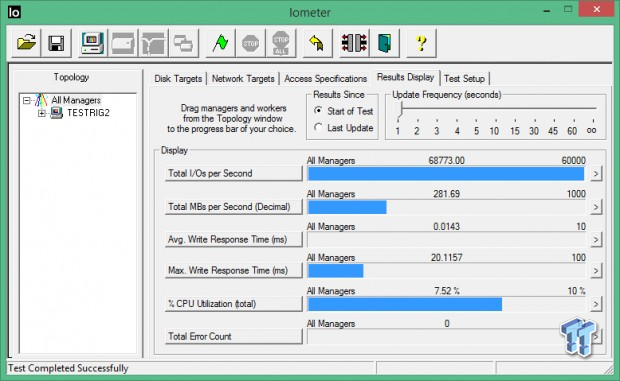The image size is (620, 381).
Task: Open a test configuration file
Action: pyautogui.click(x=26, y=43)
